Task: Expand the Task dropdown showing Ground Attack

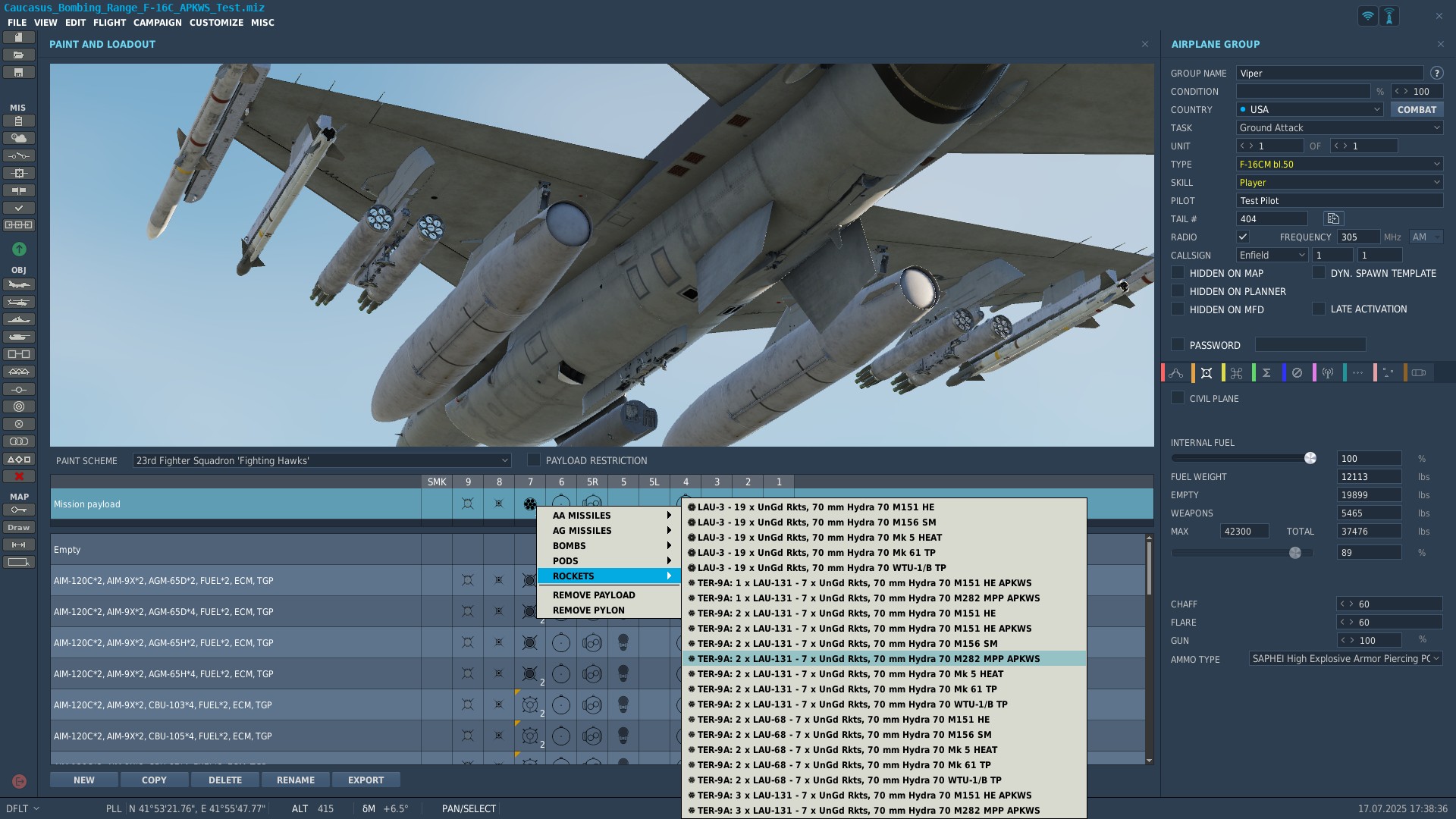Action: point(1339,127)
